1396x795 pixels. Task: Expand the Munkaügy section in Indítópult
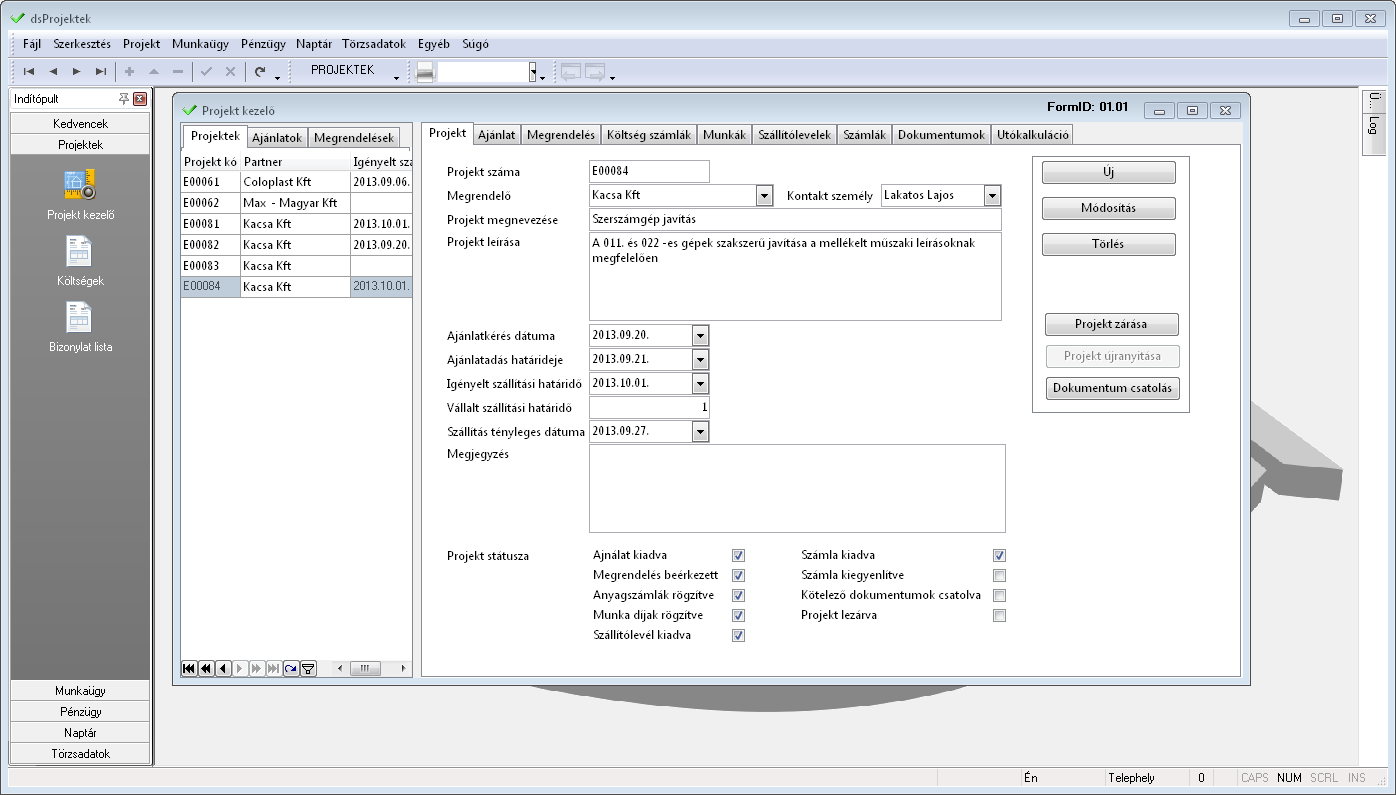click(80, 691)
